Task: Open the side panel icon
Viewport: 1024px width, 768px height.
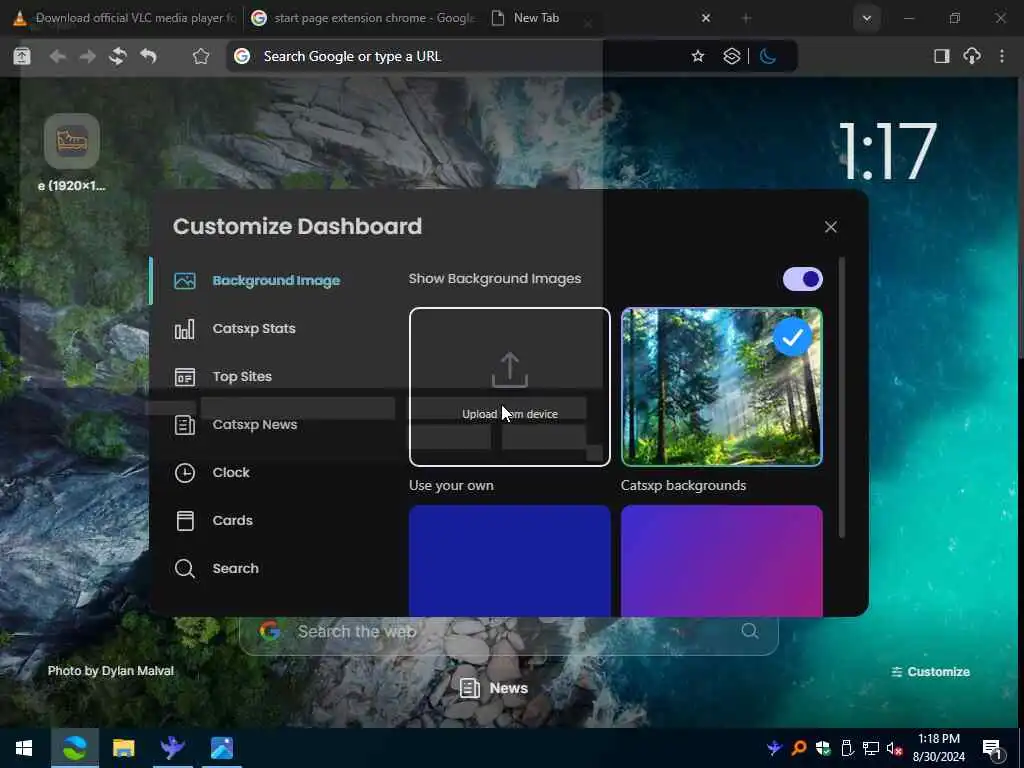Action: click(942, 57)
